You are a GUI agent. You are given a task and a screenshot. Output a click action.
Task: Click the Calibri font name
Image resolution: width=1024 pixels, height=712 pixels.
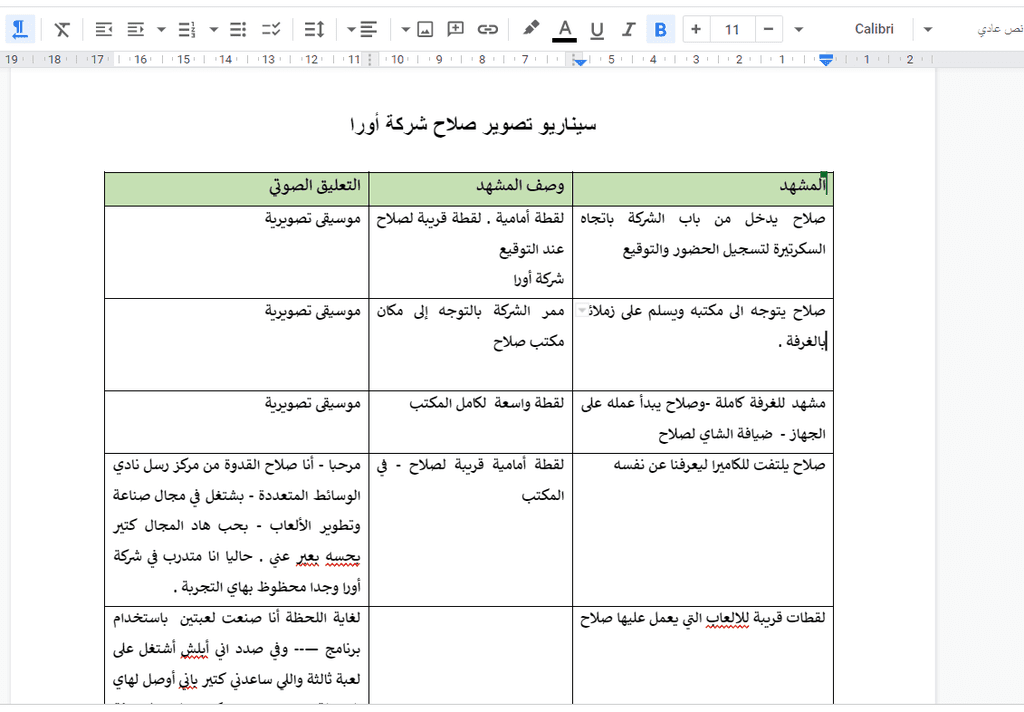coord(874,29)
